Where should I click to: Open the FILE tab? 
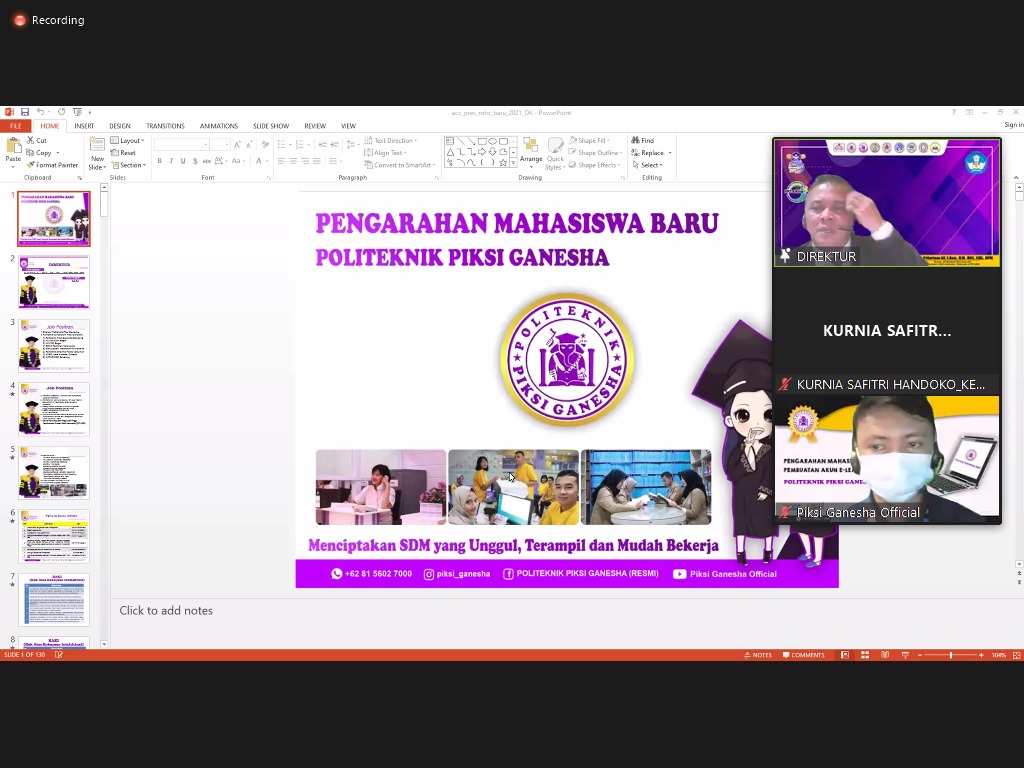tap(16, 126)
